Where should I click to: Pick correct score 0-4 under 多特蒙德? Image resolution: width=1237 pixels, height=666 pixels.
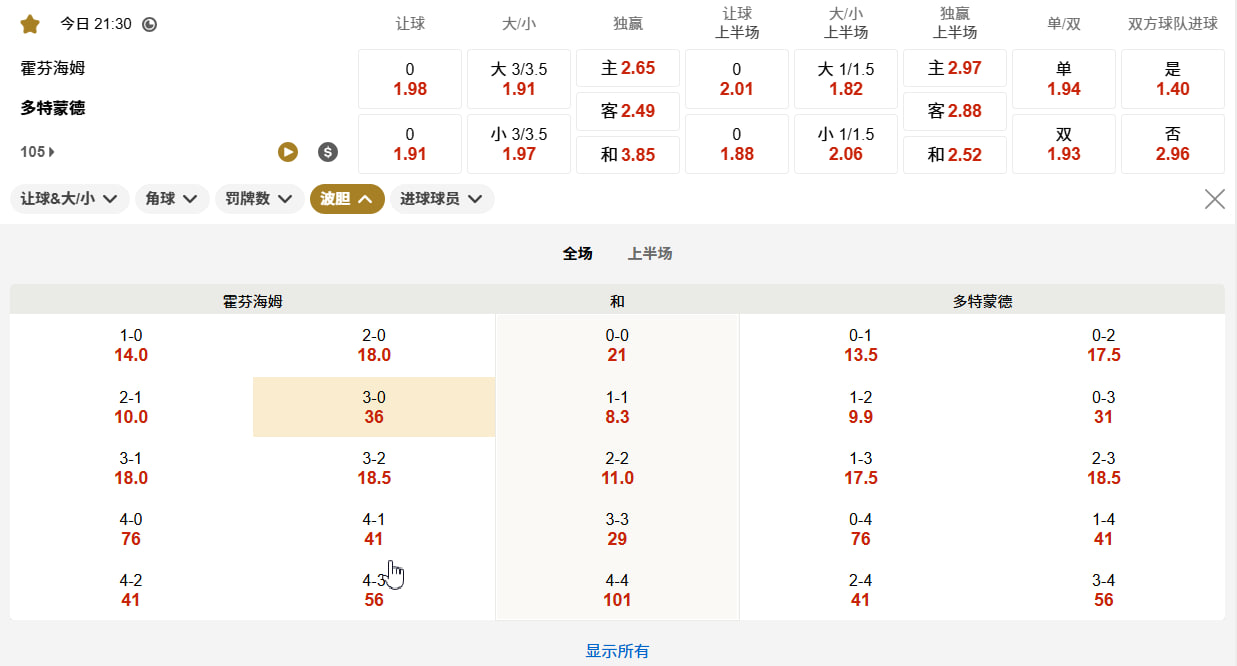point(861,529)
